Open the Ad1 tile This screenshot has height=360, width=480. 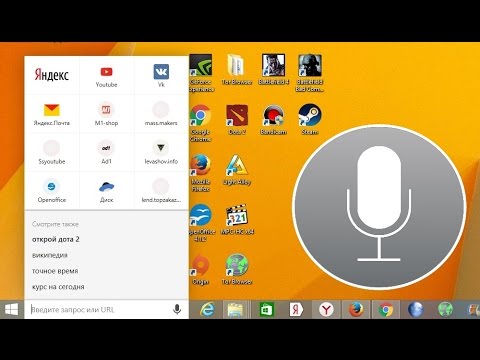coord(106,152)
